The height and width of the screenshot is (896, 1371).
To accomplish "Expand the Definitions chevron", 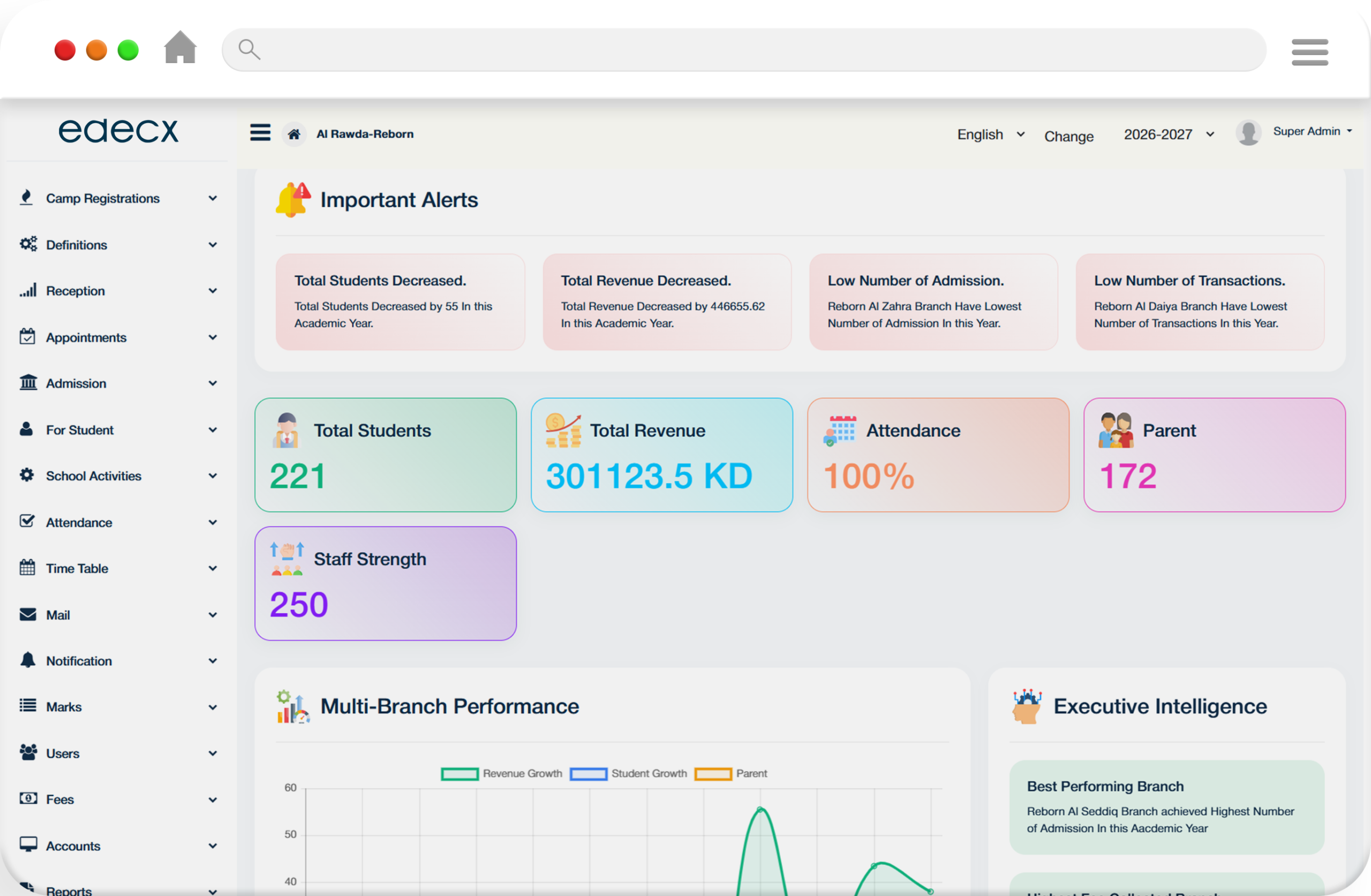I will [213, 245].
